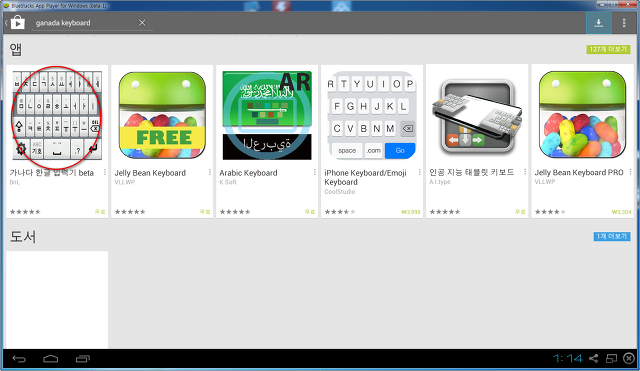Tap the green 127개 더보기 button

click(x=608, y=49)
